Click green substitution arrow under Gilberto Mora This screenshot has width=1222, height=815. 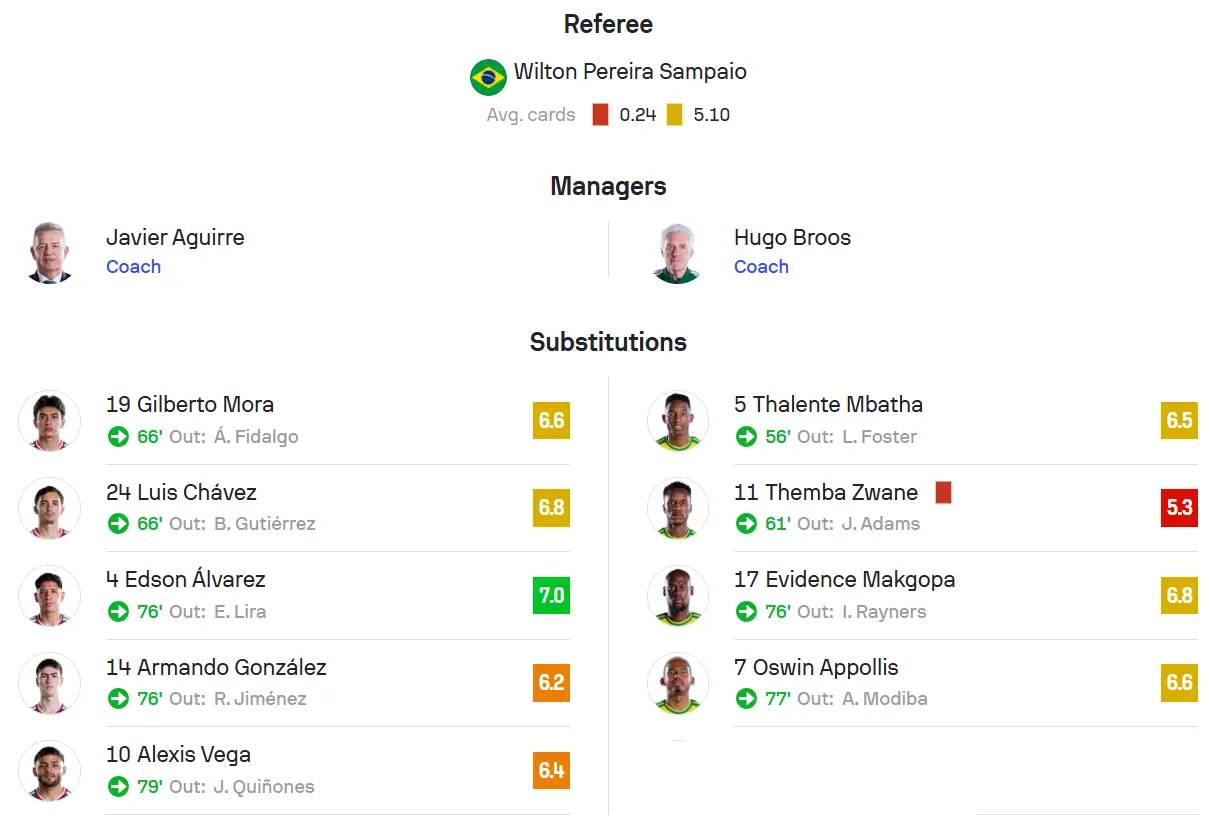(x=119, y=436)
